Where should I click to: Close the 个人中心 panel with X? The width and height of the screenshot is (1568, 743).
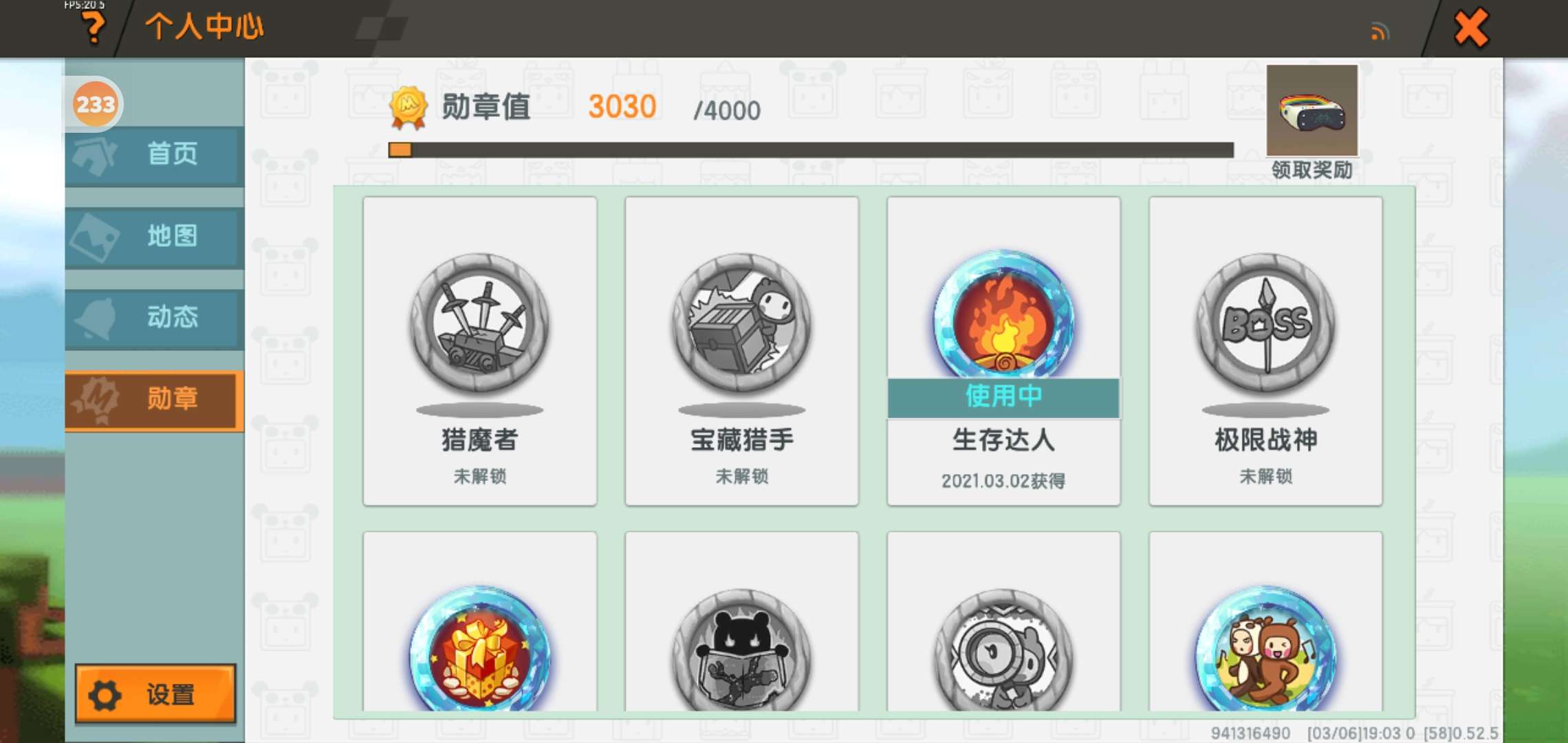[x=1471, y=28]
